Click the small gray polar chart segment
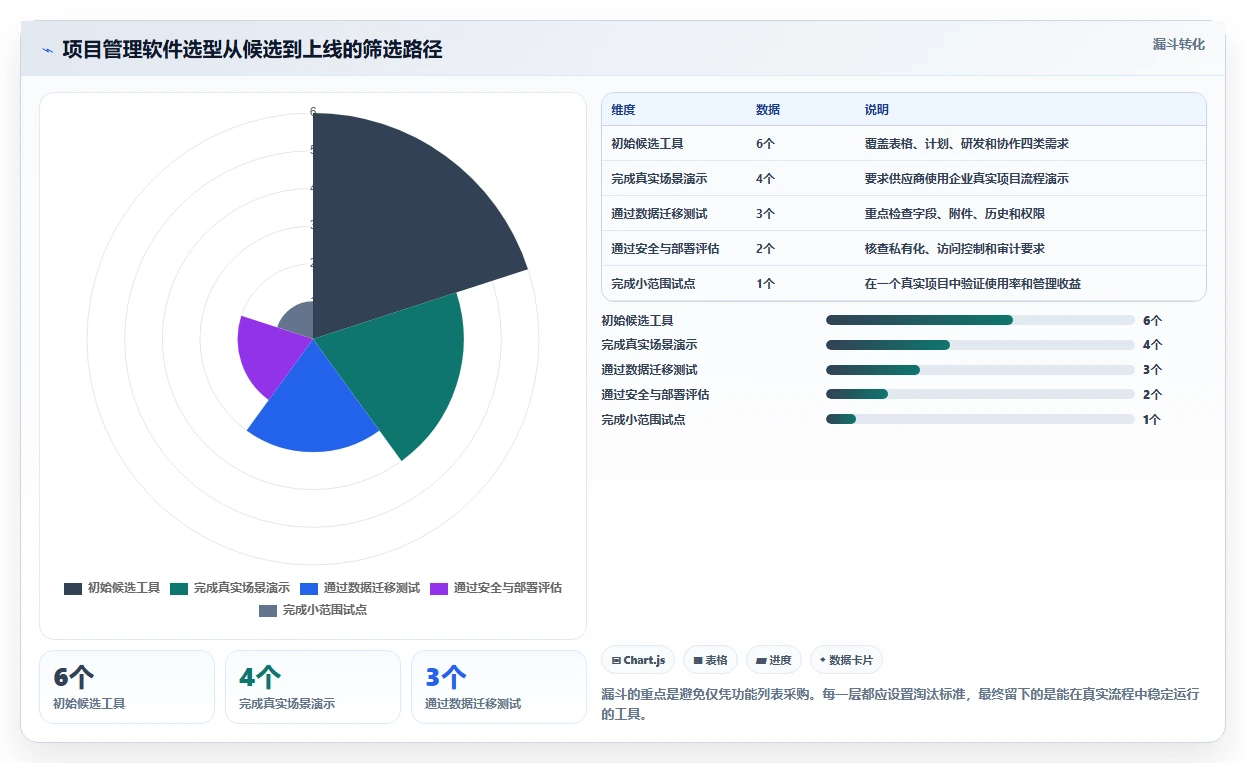Image resolution: width=1246 pixels, height=763 pixels. [298, 320]
